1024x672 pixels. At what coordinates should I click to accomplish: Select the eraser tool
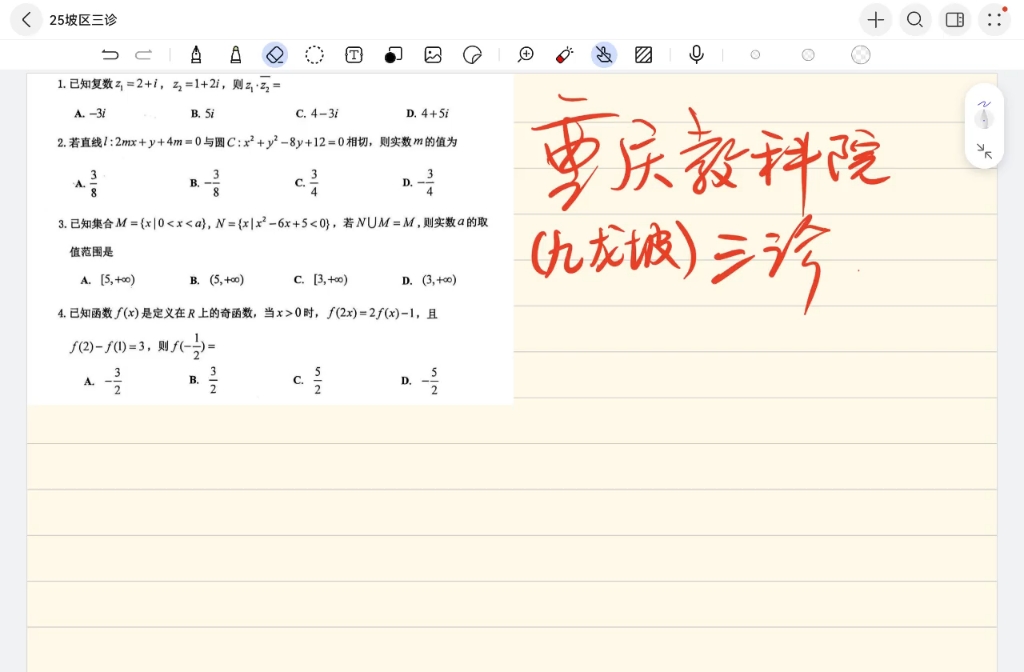(275, 55)
